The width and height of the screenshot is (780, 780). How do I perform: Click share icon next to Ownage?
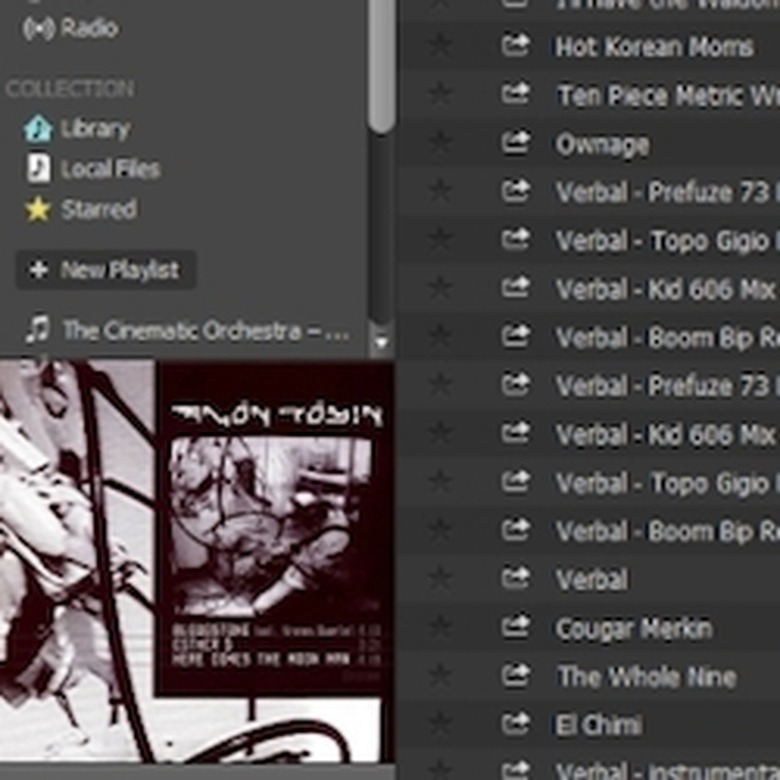point(515,144)
